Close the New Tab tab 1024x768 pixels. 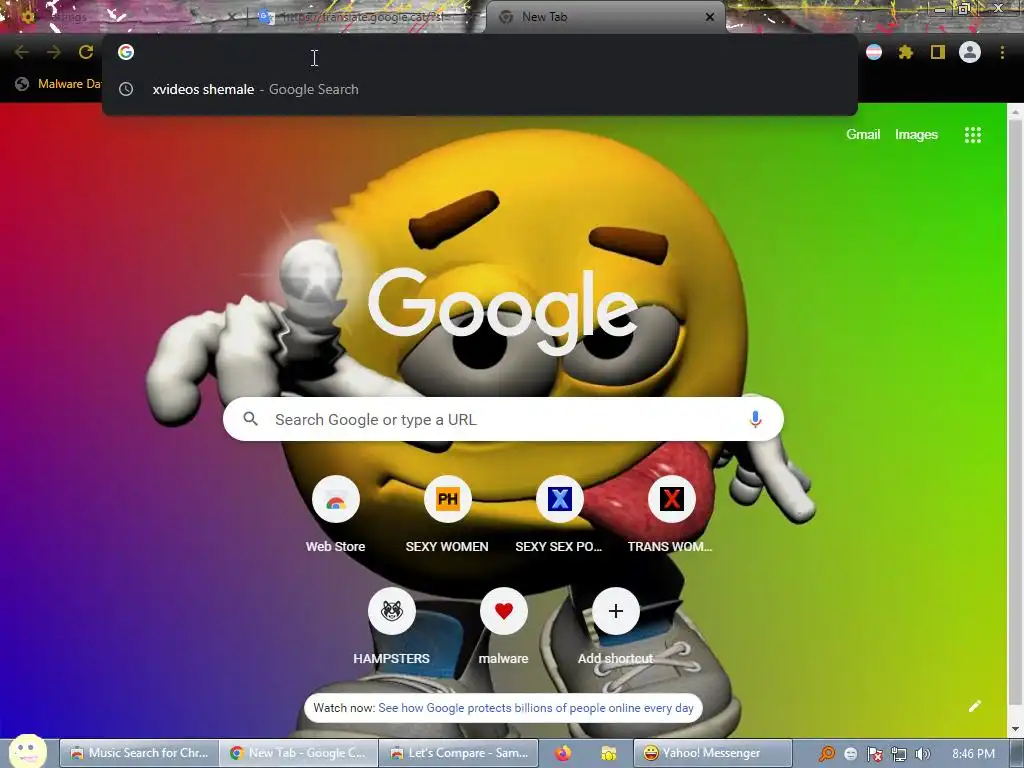710,18
